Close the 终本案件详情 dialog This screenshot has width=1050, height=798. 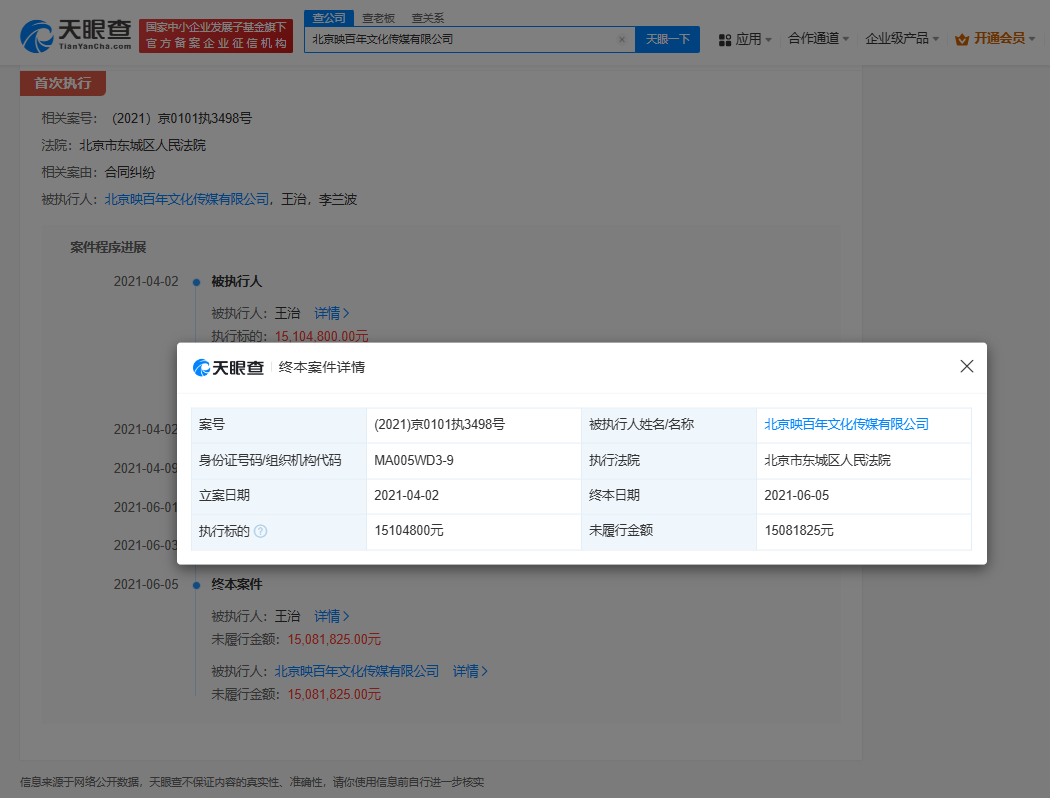(x=966, y=366)
